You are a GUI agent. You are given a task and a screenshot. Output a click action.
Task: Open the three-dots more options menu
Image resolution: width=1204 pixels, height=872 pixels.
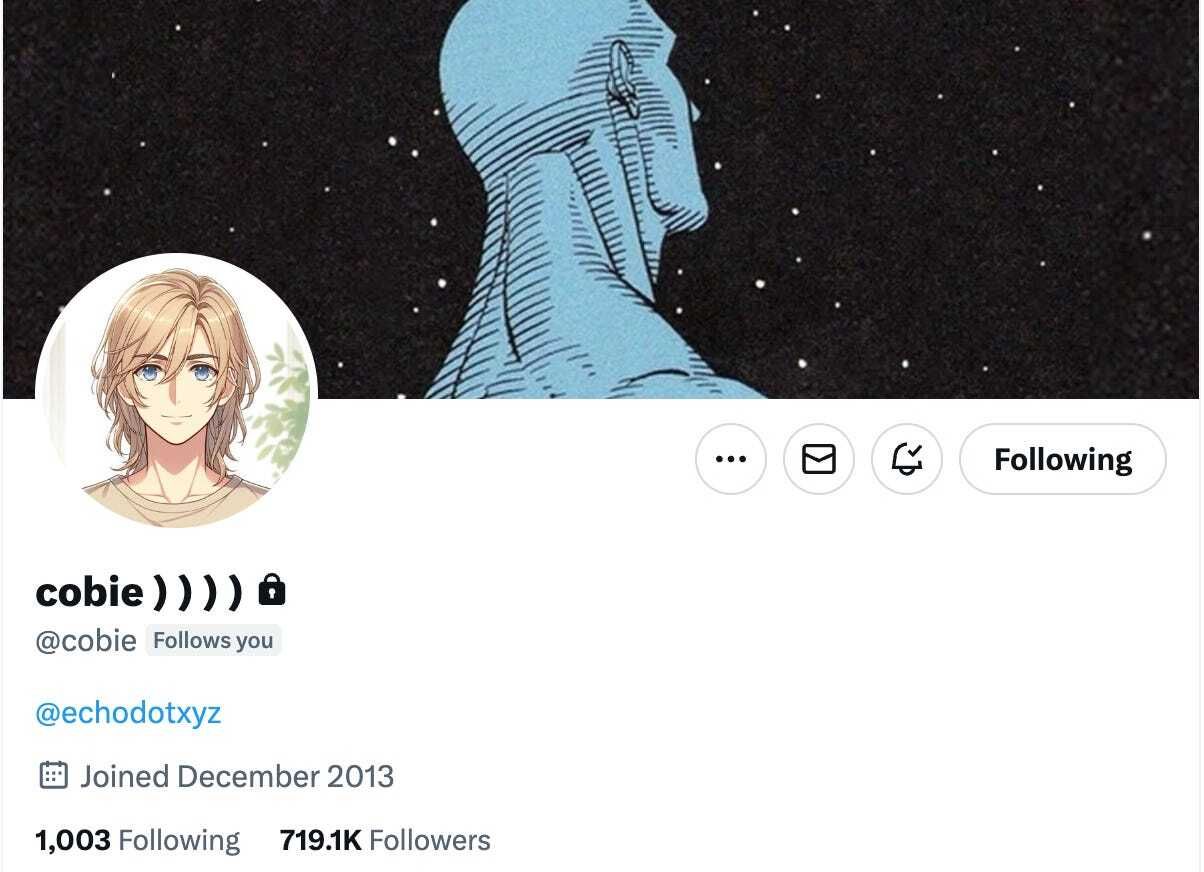pyautogui.click(x=731, y=459)
